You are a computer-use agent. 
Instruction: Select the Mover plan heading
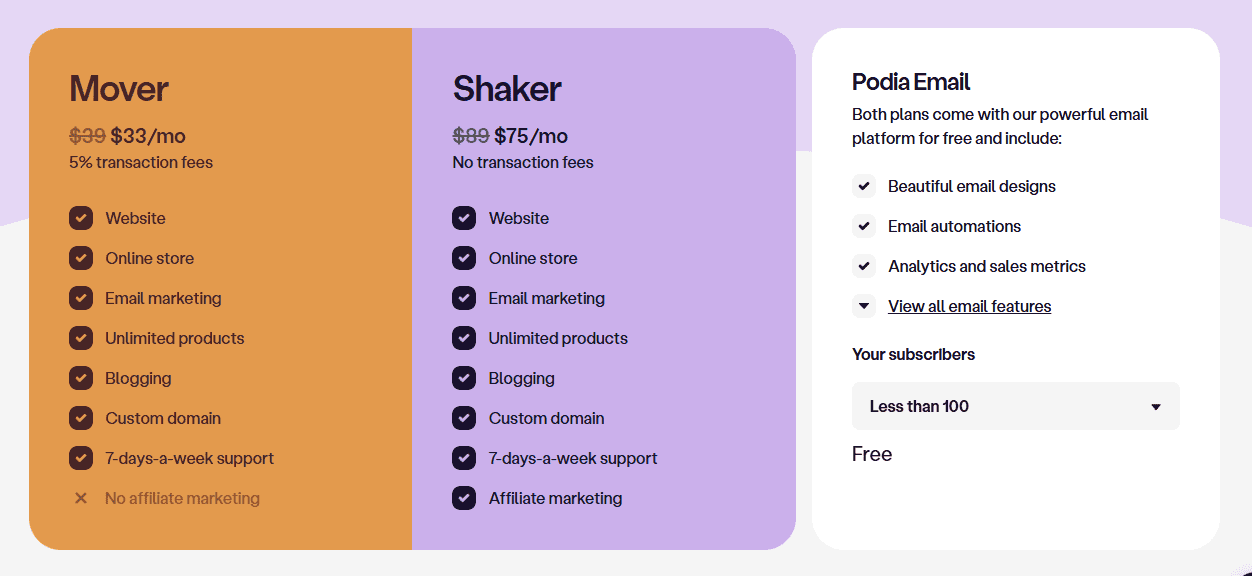(119, 89)
